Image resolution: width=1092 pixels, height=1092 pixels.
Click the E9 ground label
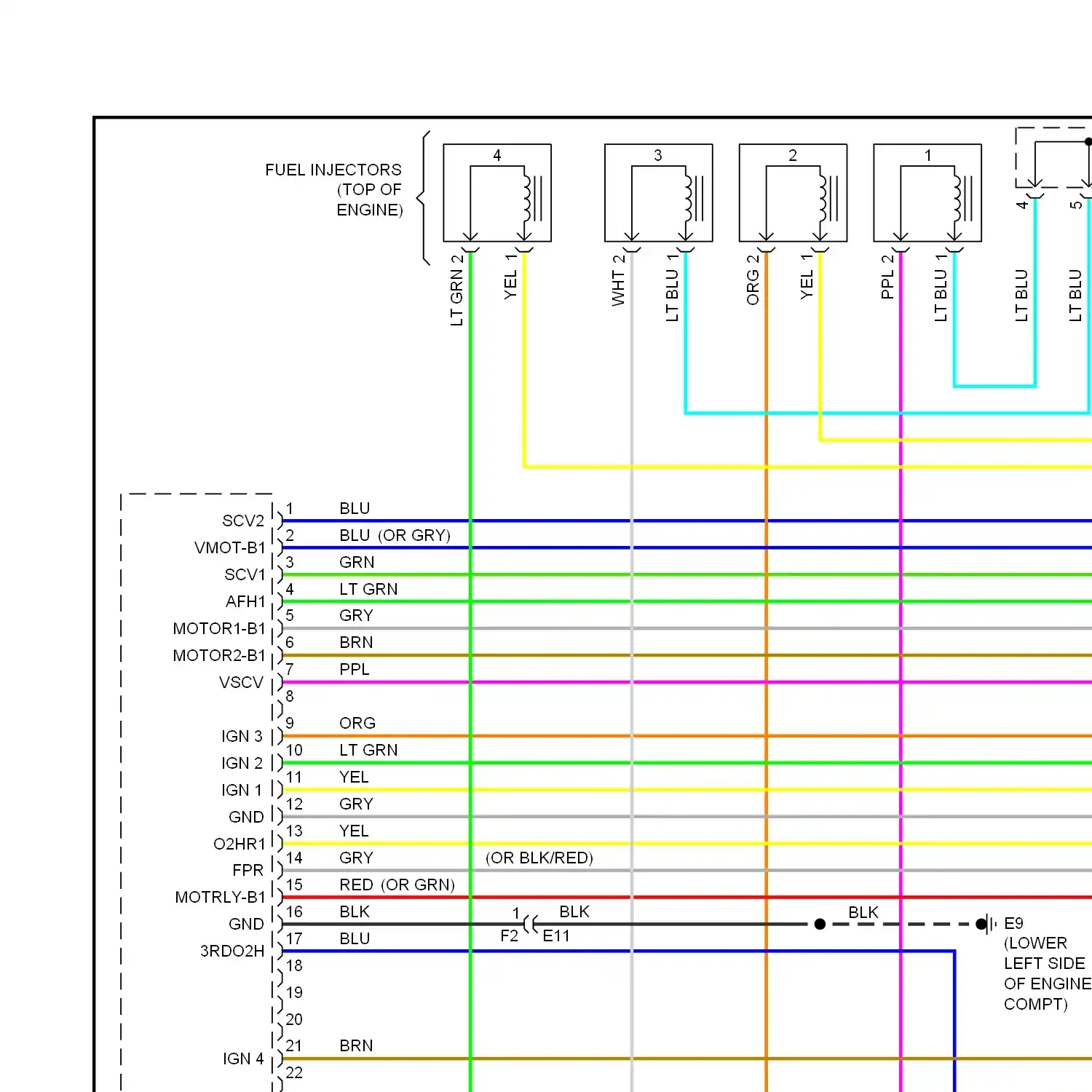pyautogui.click(x=1013, y=924)
